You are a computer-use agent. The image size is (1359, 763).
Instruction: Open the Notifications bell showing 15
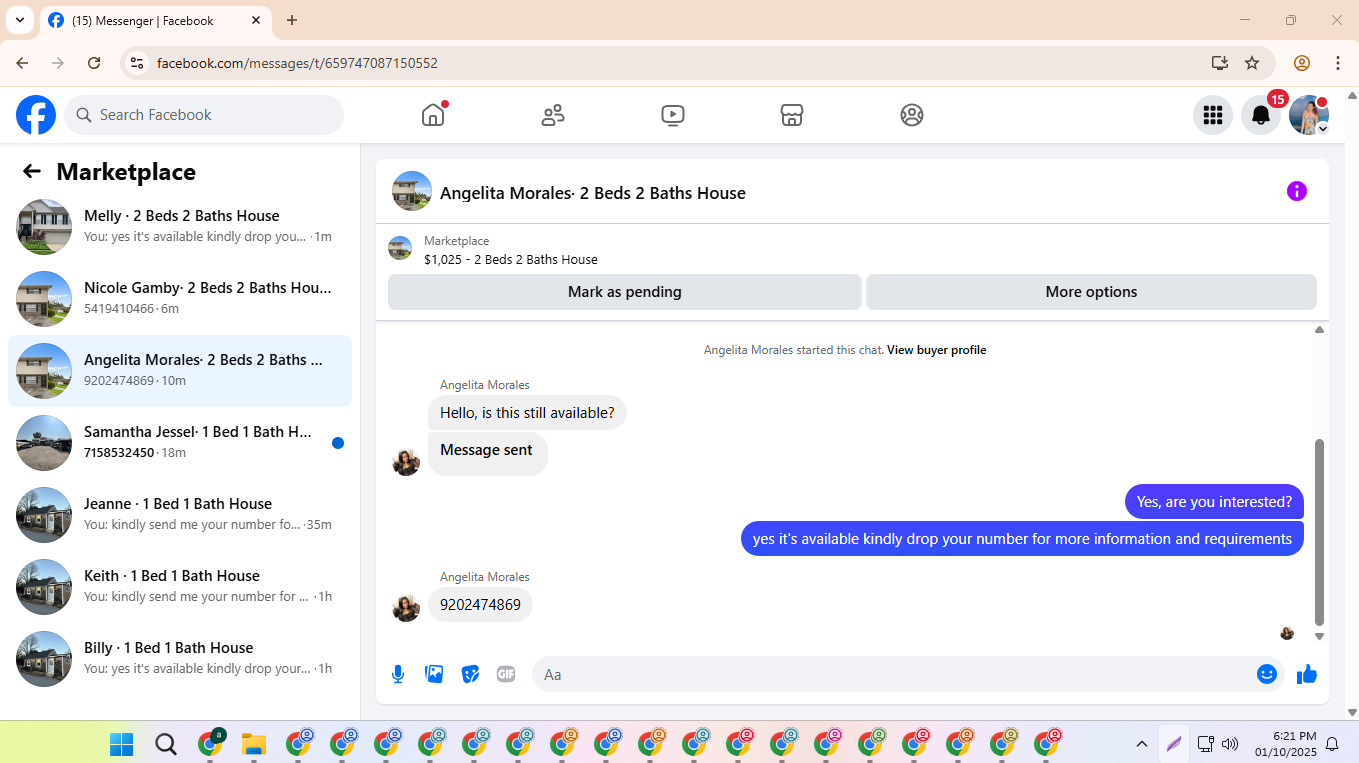tap(1261, 115)
